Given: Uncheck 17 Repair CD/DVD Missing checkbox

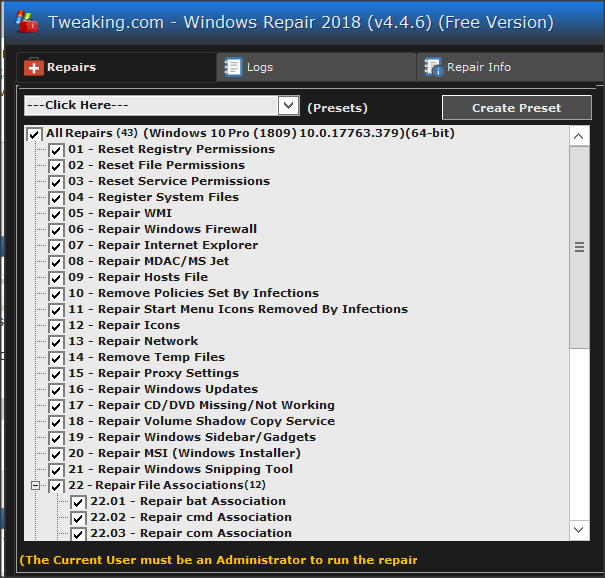Looking at the screenshot, I should coord(56,407).
